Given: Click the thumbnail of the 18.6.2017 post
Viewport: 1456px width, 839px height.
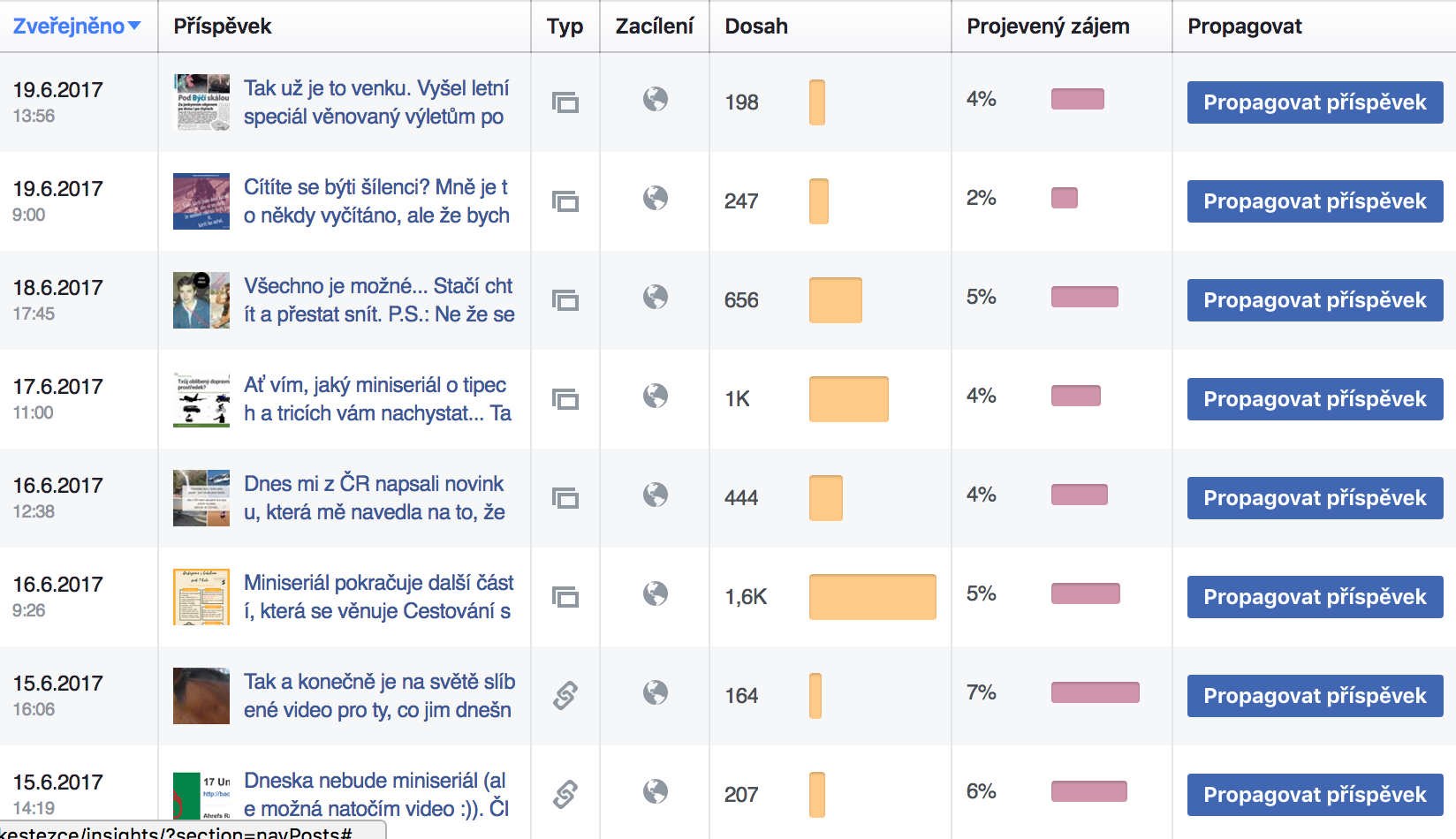Looking at the screenshot, I should tap(201, 300).
